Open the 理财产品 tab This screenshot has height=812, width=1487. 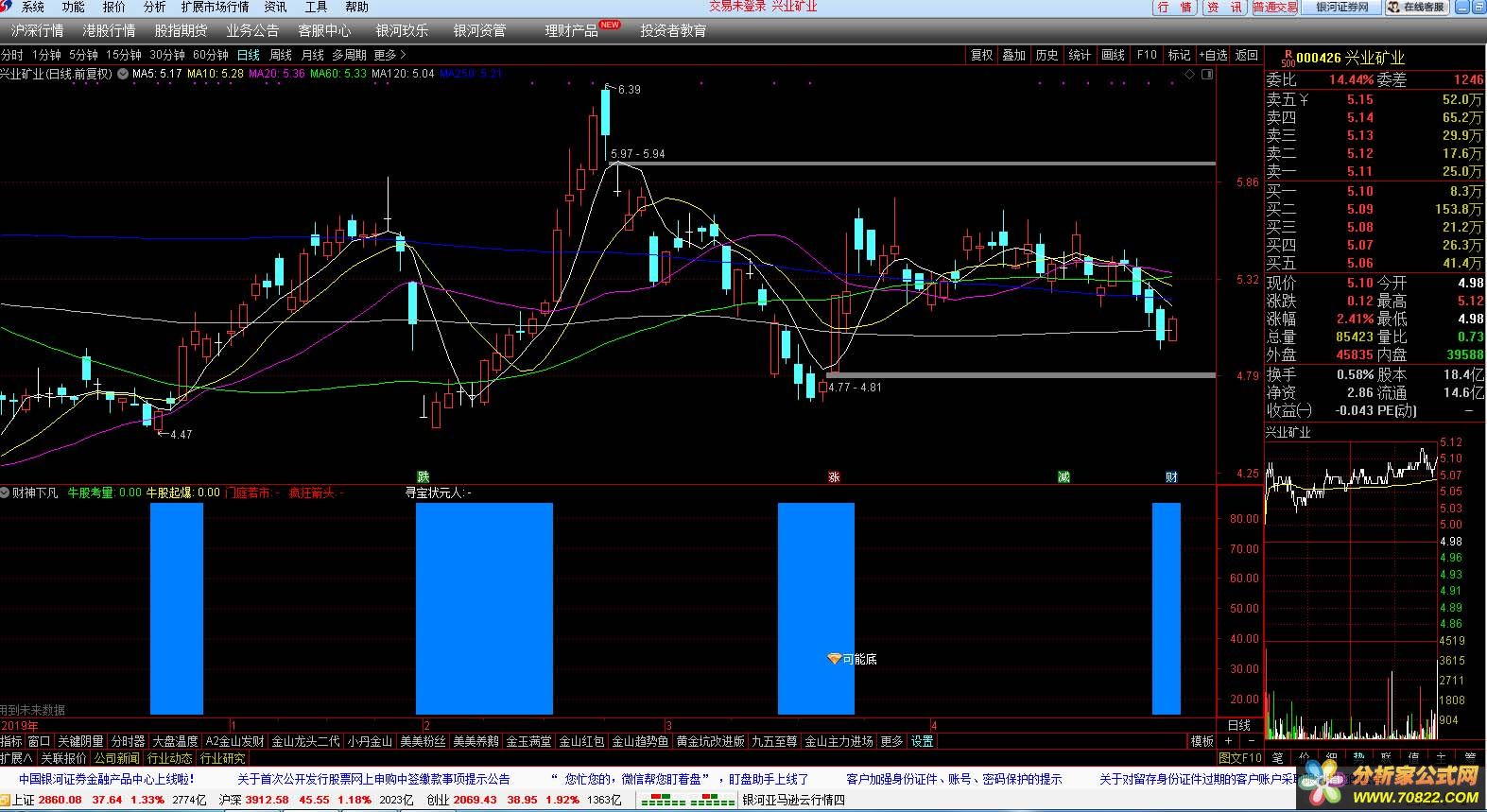(x=571, y=30)
